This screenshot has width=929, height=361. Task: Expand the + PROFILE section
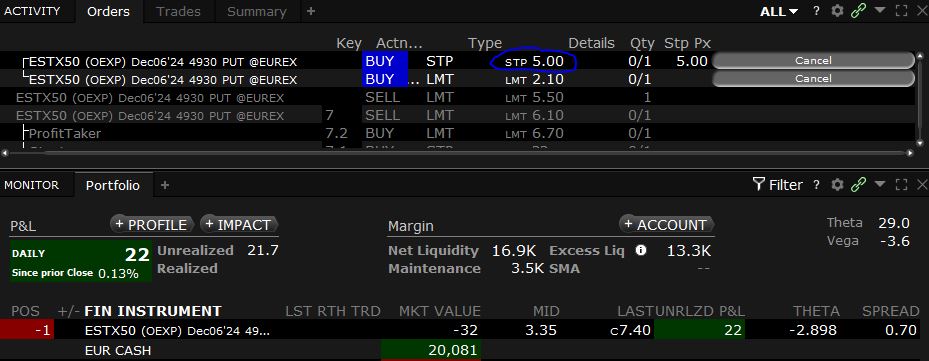pyautogui.click(x=152, y=225)
